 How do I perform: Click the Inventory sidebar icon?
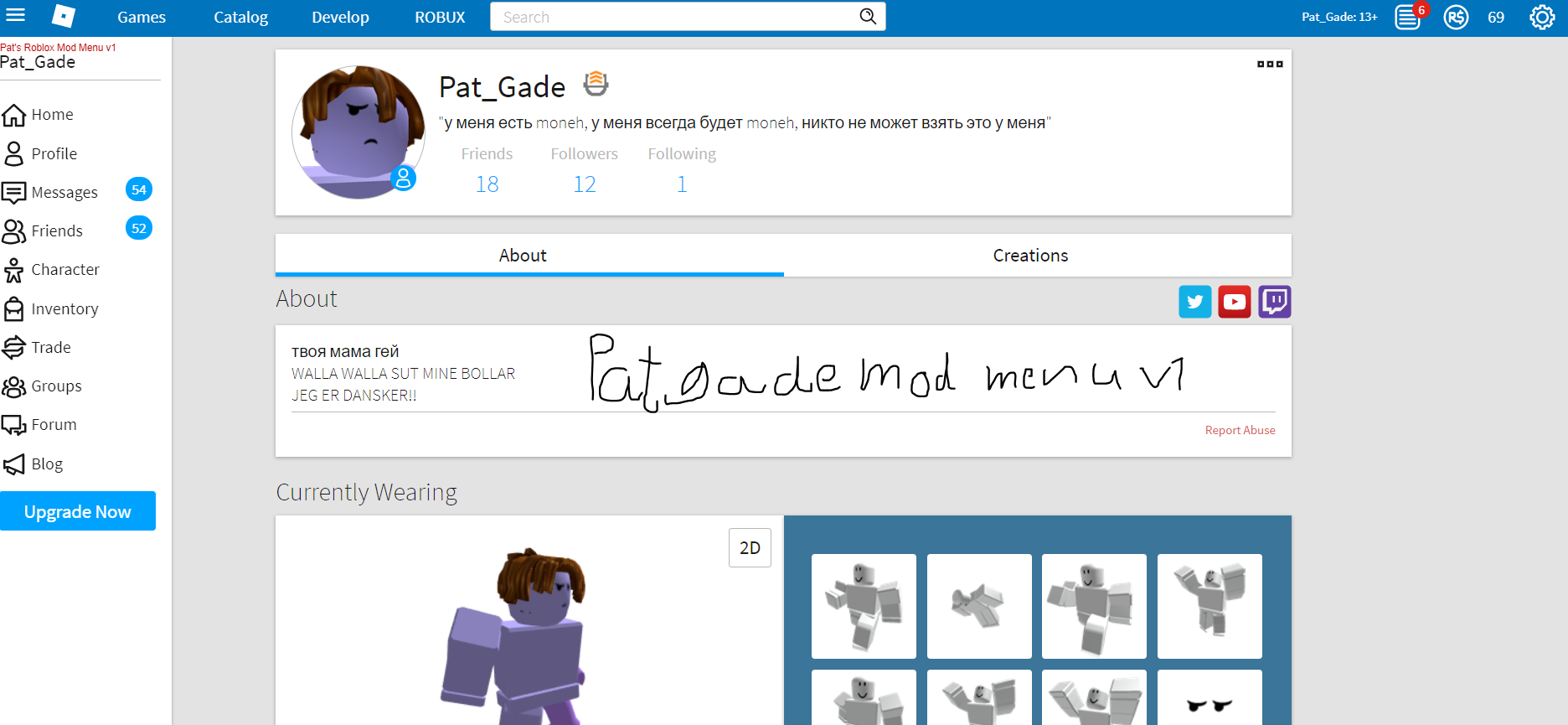14,309
